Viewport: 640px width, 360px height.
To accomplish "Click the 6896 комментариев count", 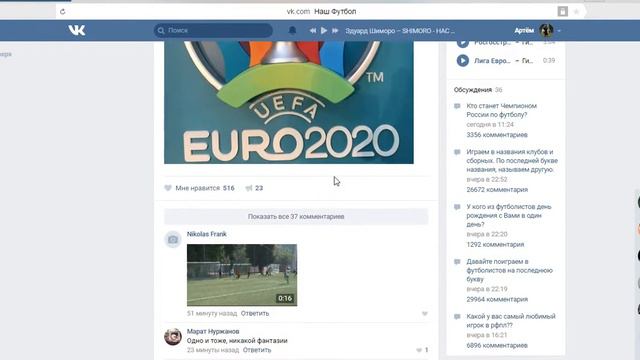I will point(497,345).
